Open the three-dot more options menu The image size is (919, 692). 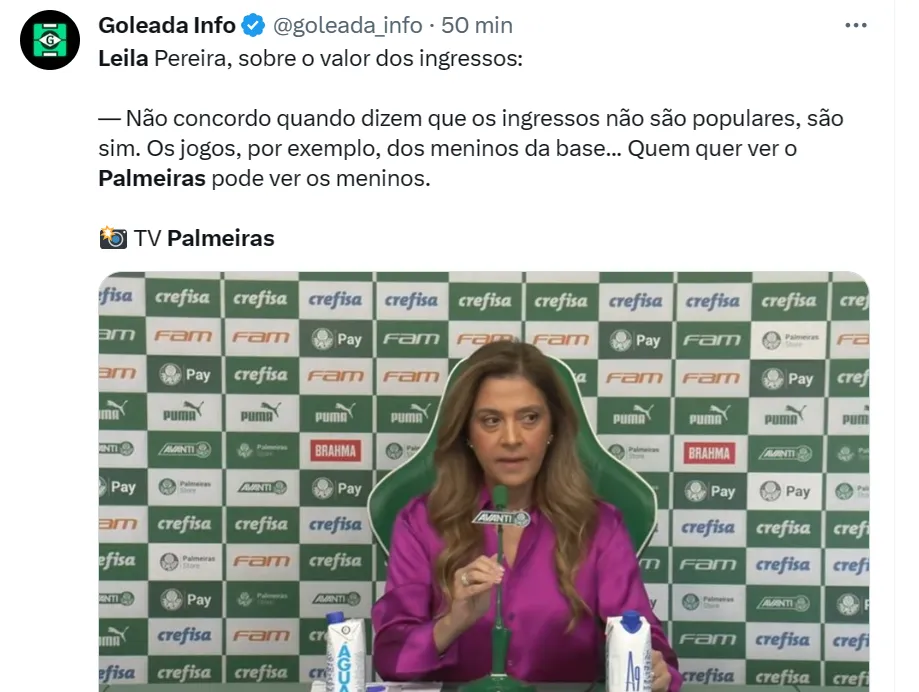856,25
